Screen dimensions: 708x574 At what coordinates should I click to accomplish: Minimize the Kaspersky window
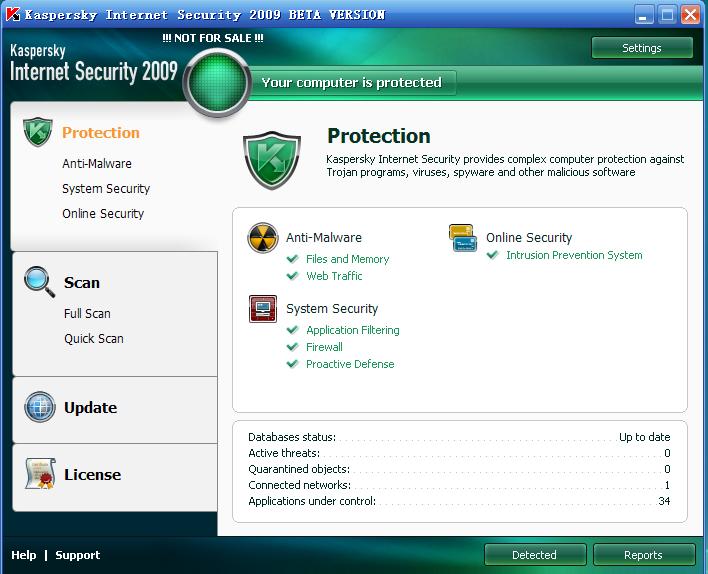pyautogui.click(x=643, y=14)
